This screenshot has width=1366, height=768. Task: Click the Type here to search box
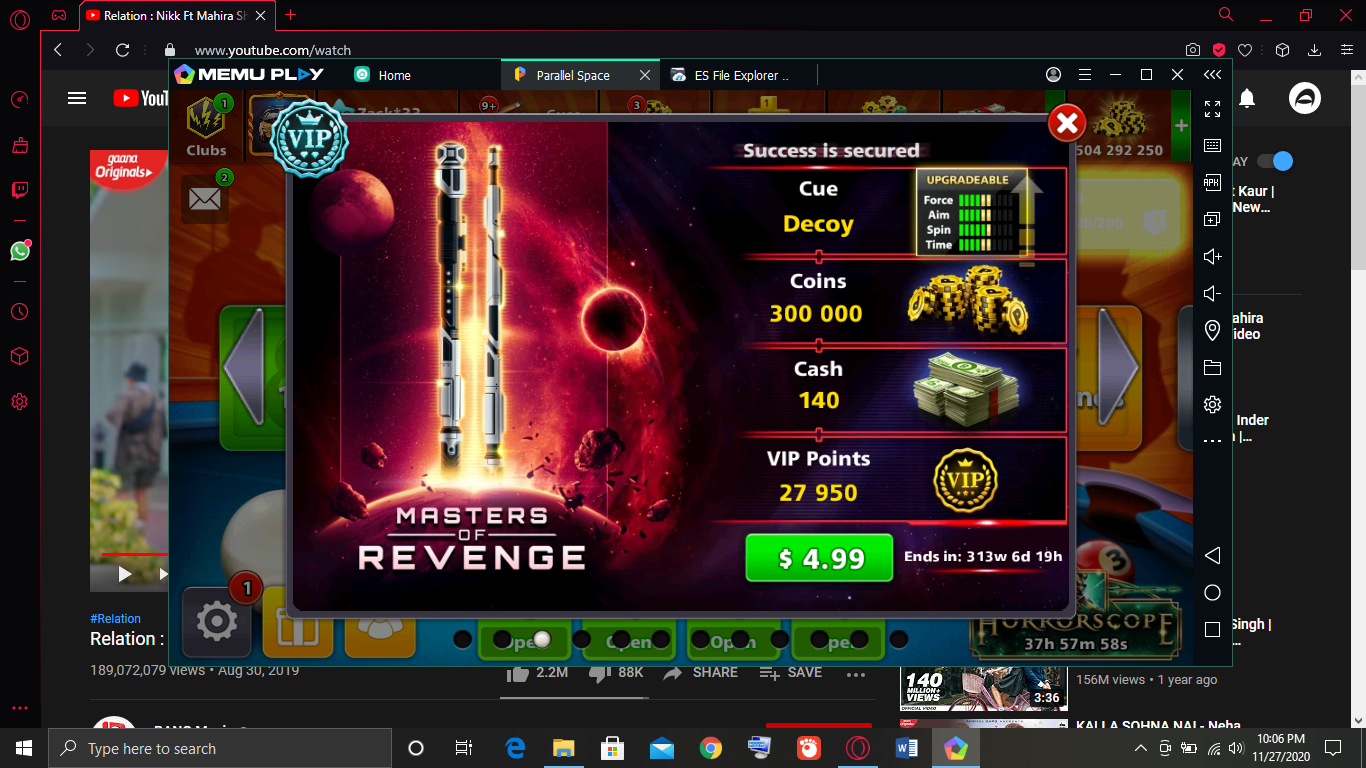coord(220,748)
